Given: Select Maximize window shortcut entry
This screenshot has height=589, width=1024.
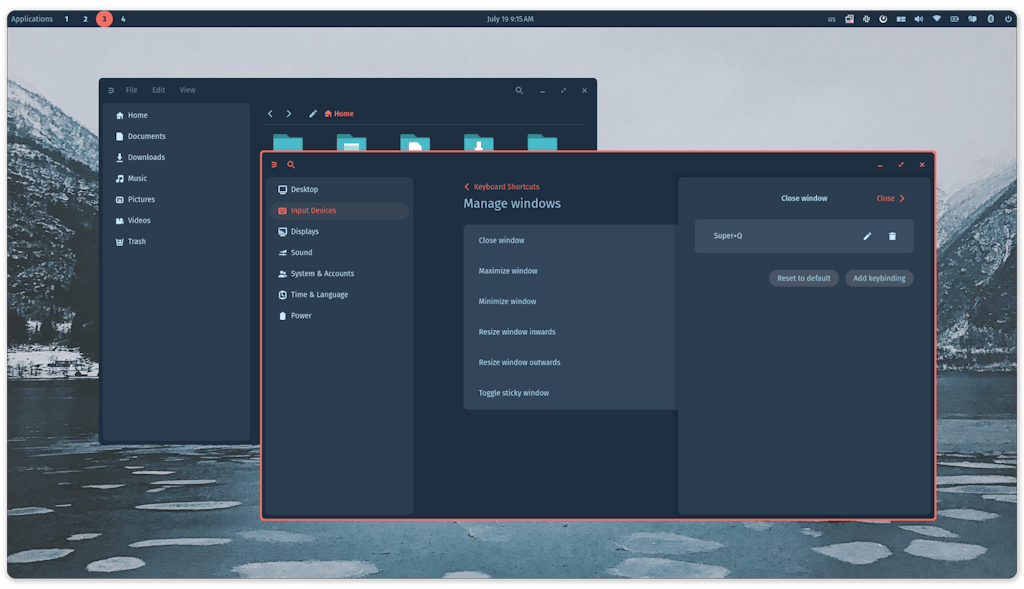Looking at the screenshot, I should point(571,271).
